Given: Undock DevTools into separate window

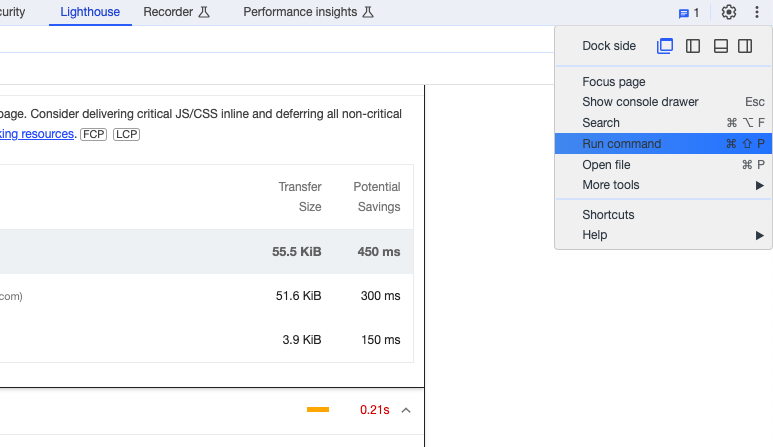Looking at the screenshot, I should (x=665, y=46).
